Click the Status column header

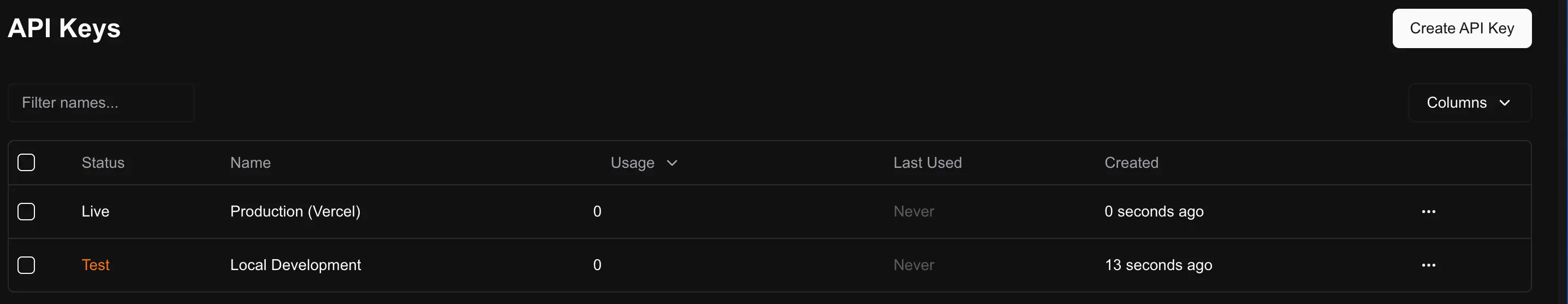tap(103, 162)
